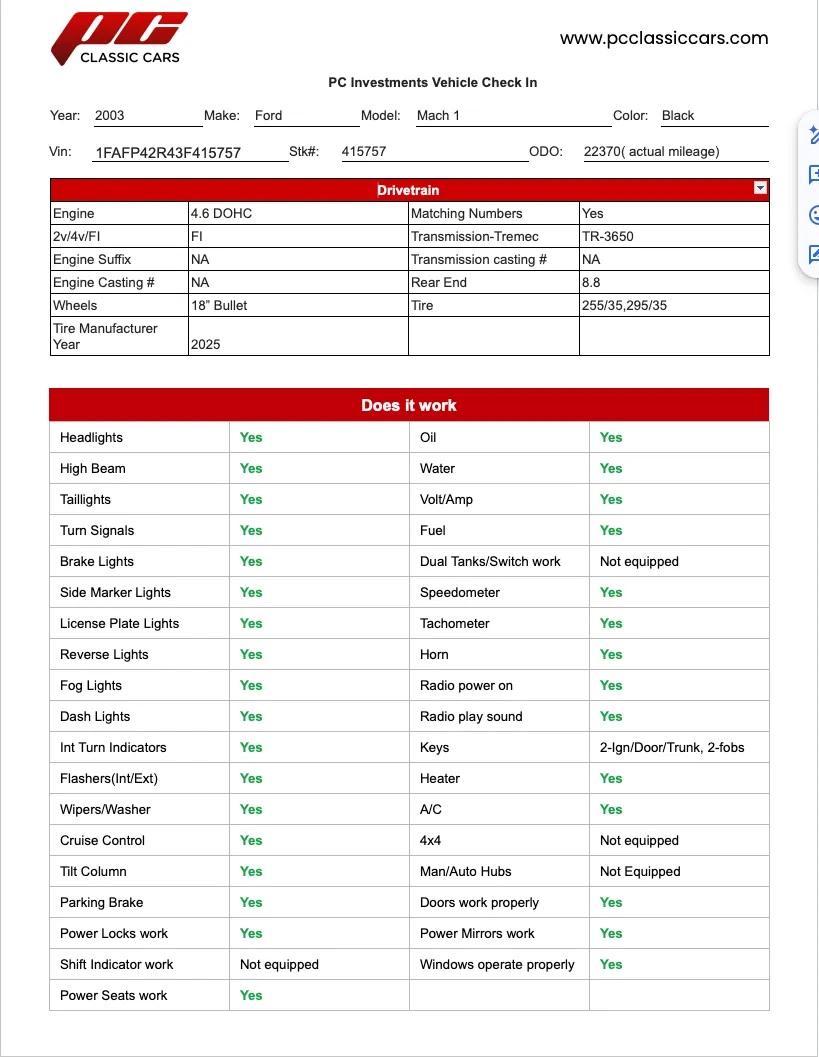Select the tire size 255/35,295/35 cell

(x=674, y=305)
